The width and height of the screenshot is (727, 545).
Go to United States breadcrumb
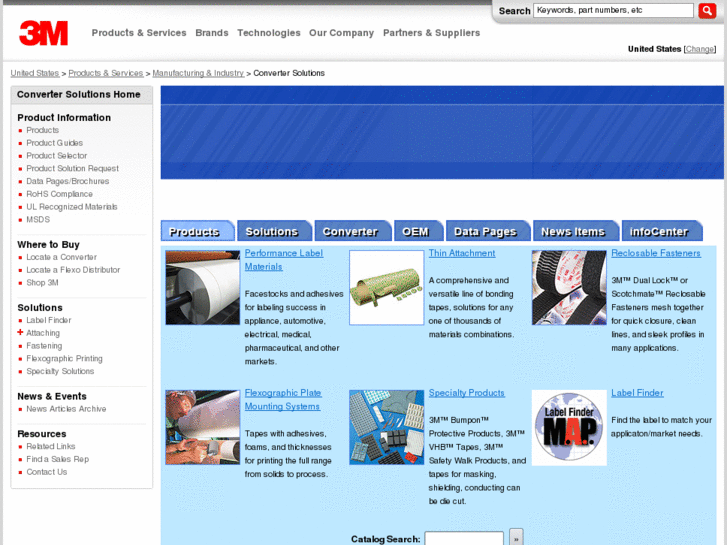35,73
